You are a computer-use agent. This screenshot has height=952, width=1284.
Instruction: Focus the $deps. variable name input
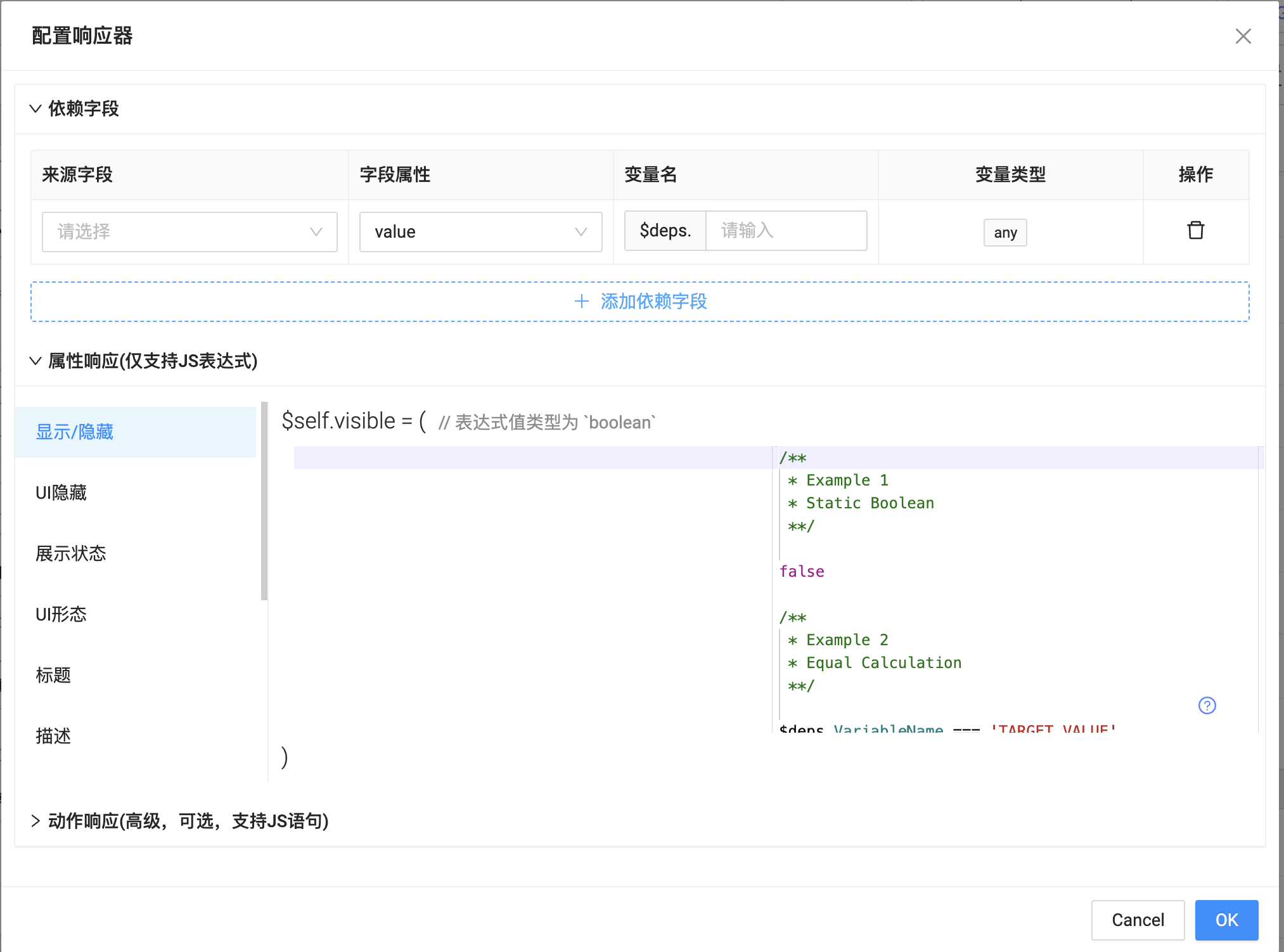coord(786,231)
